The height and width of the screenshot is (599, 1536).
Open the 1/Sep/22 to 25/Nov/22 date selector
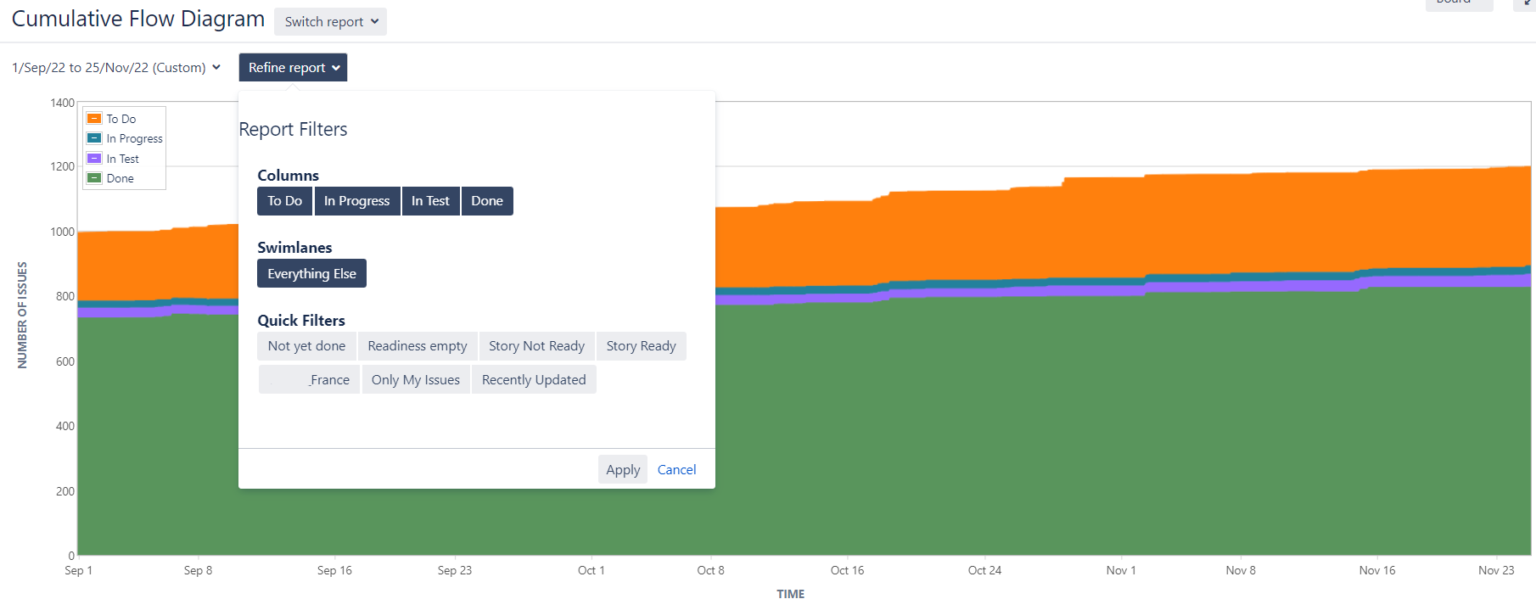click(115, 67)
